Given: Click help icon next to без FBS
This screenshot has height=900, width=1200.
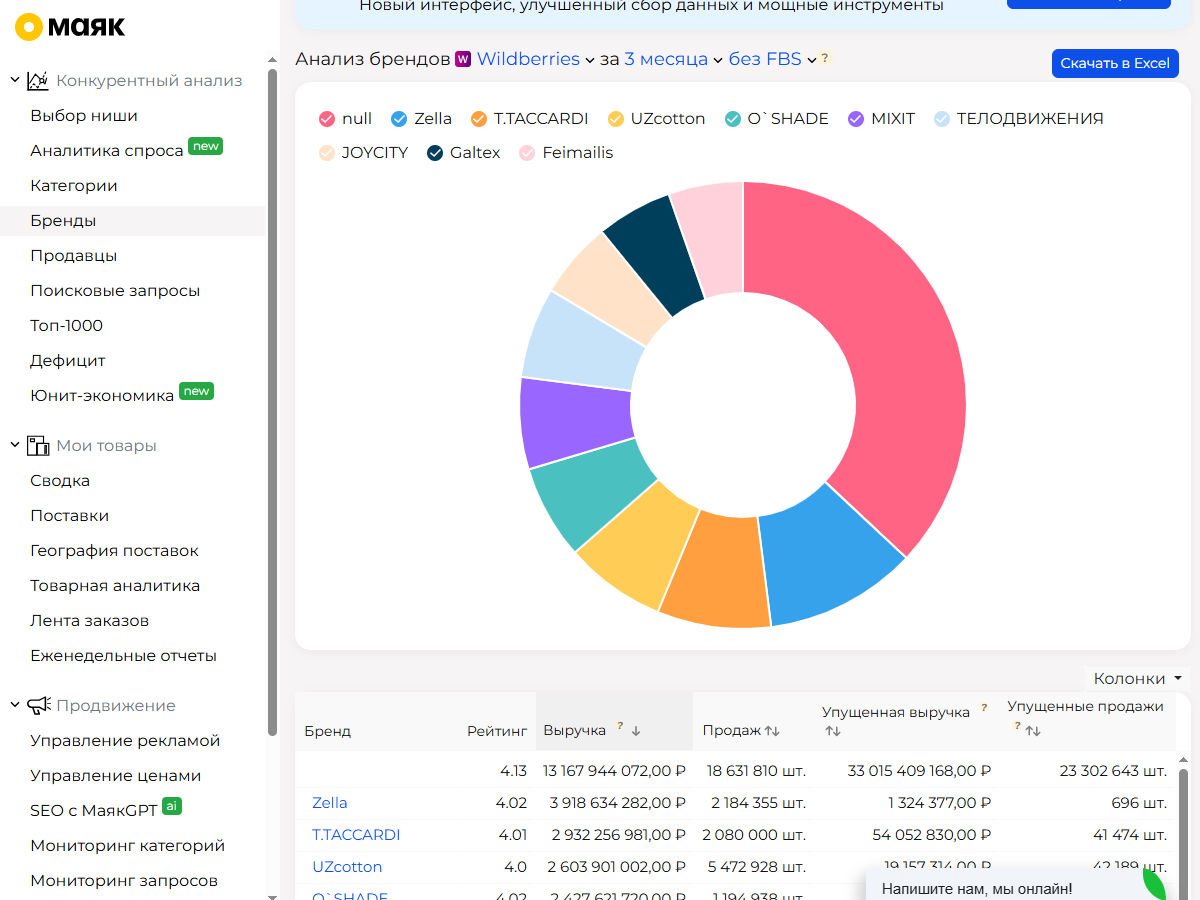Looking at the screenshot, I should (825, 59).
